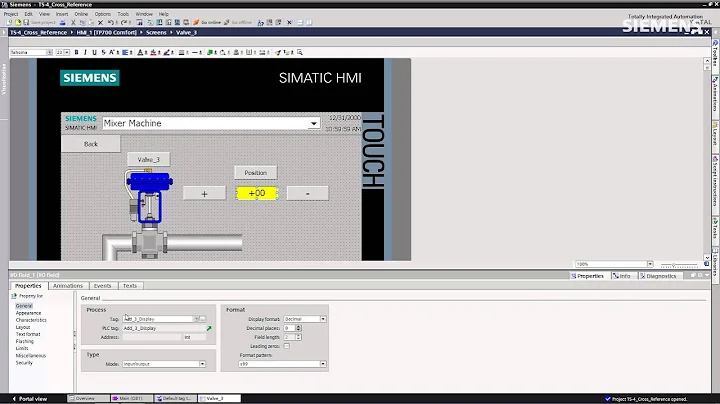Click the Delete X icon in main toolbar
The width and height of the screenshot is (720, 404).
click(100, 22)
